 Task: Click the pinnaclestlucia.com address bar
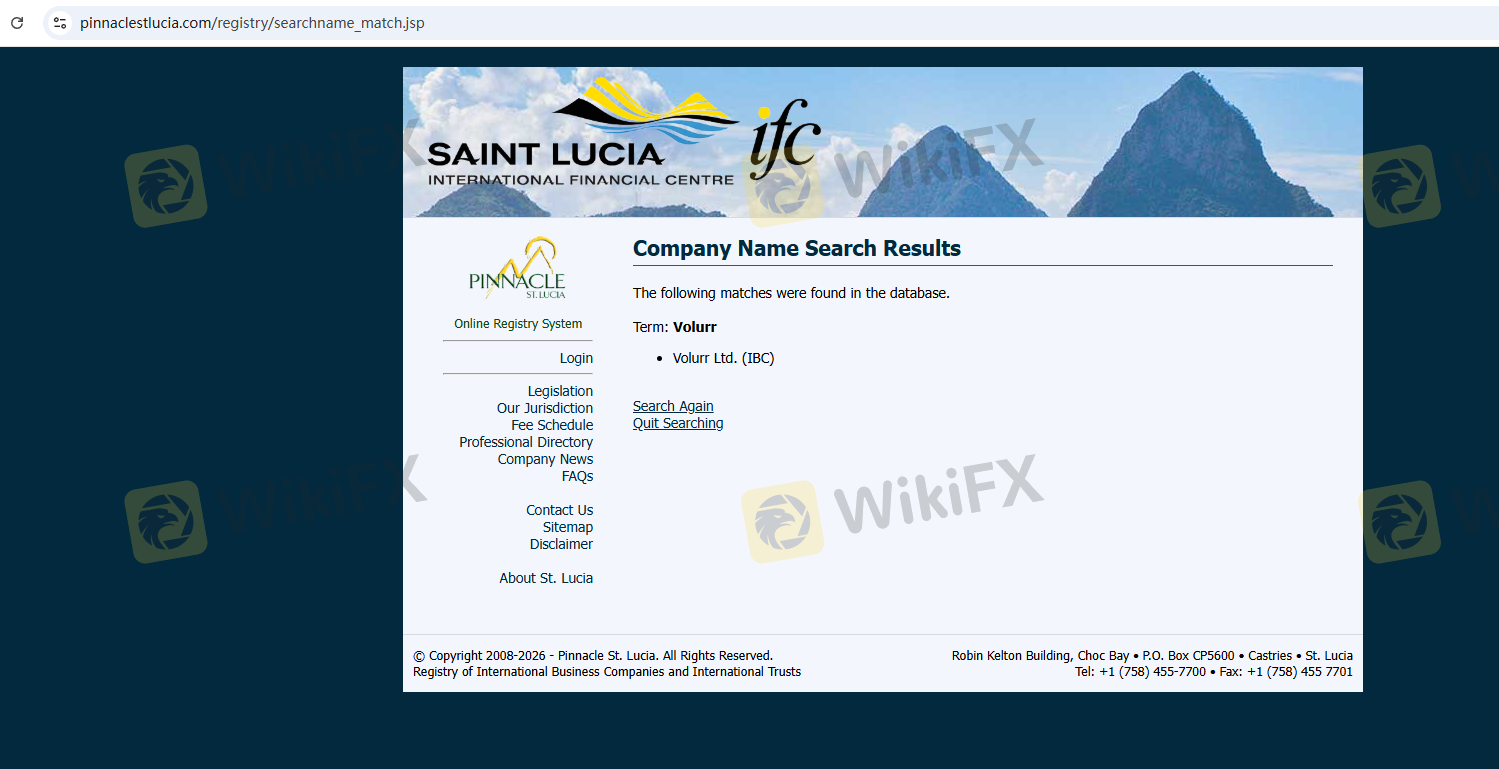(x=770, y=22)
